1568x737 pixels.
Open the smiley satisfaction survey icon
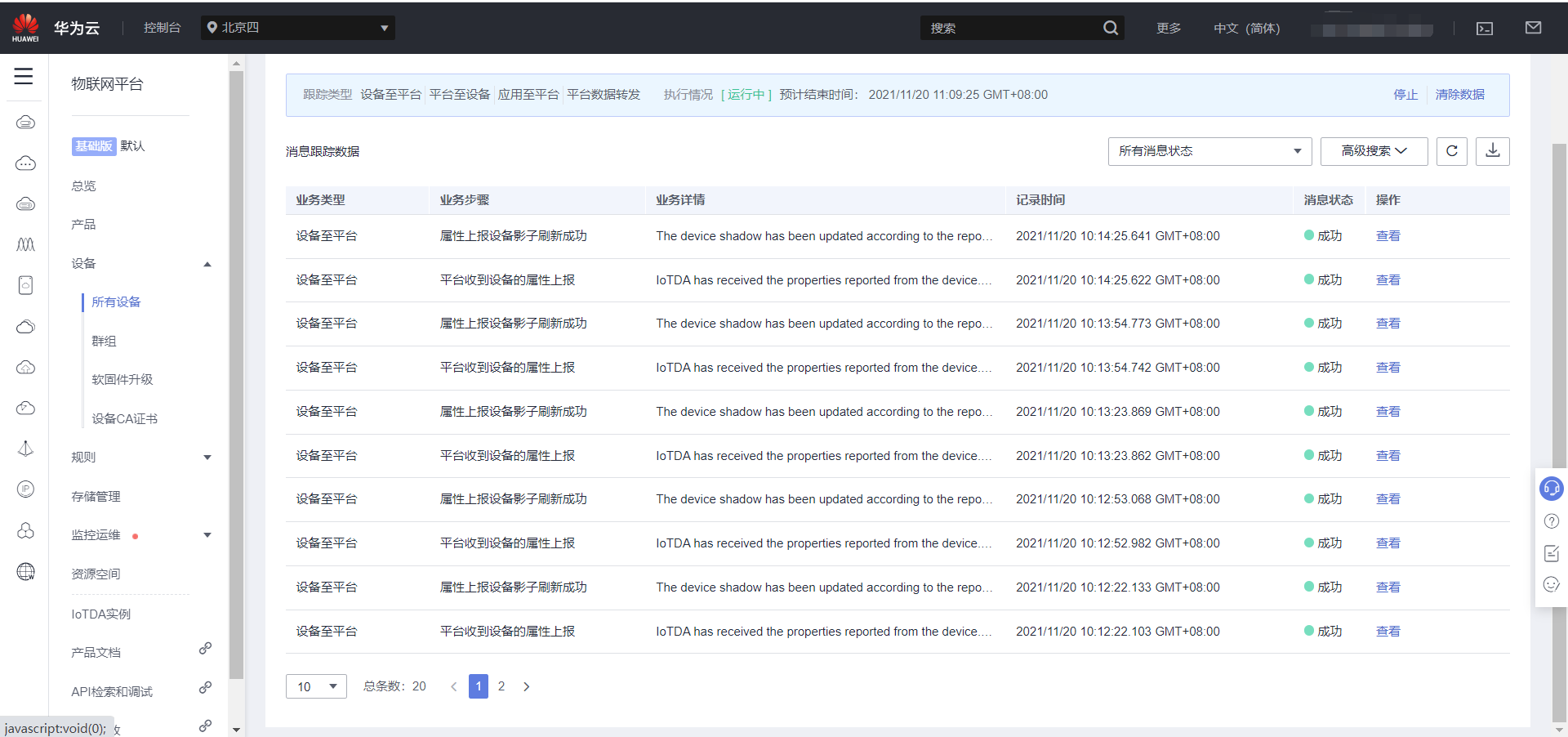pyautogui.click(x=1552, y=584)
